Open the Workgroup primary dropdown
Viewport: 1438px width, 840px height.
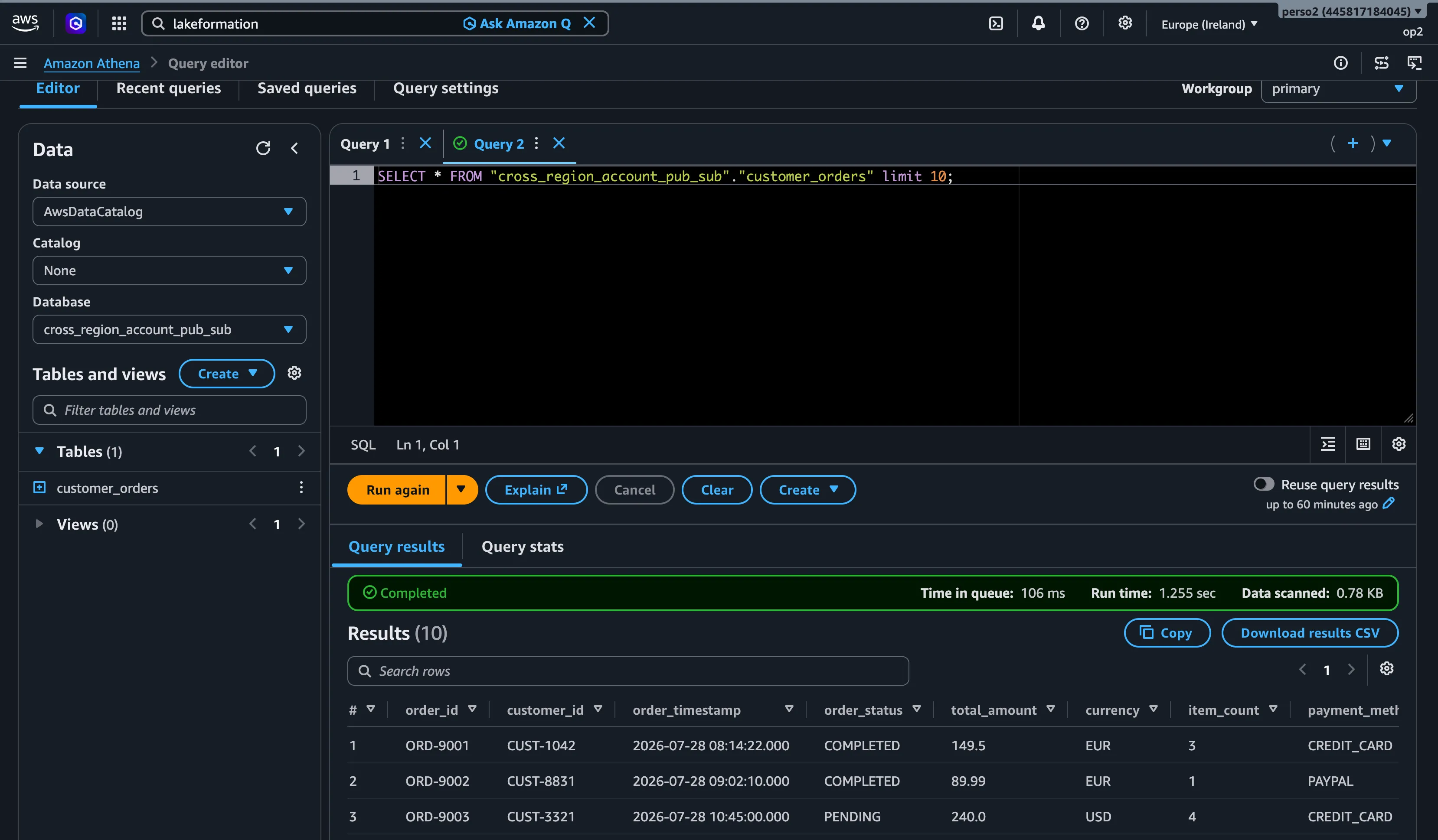click(x=1339, y=89)
